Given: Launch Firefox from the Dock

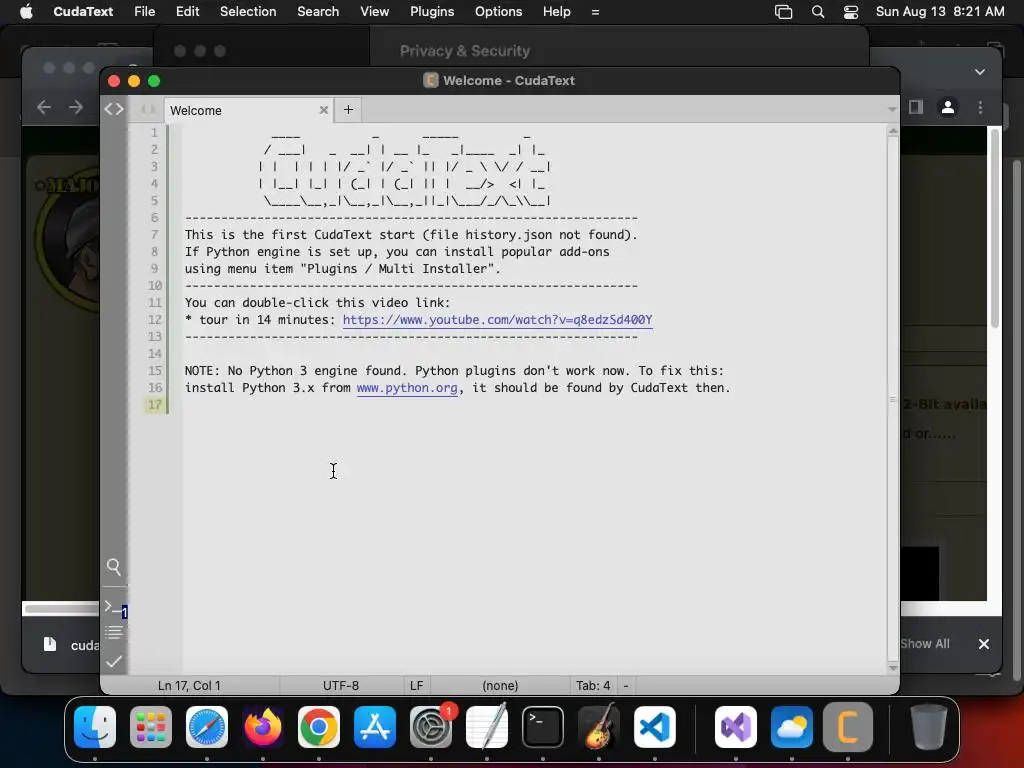Looking at the screenshot, I should point(263,727).
